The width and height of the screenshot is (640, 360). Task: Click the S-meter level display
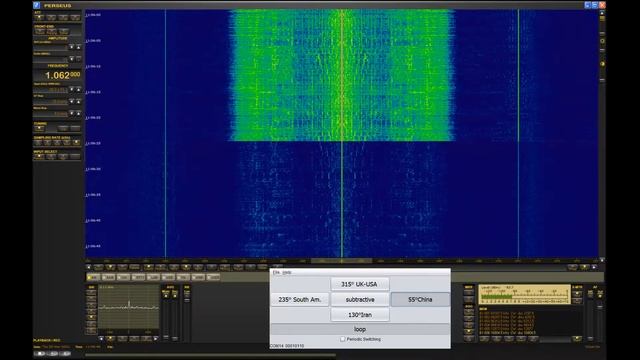click(x=524, y=295)
